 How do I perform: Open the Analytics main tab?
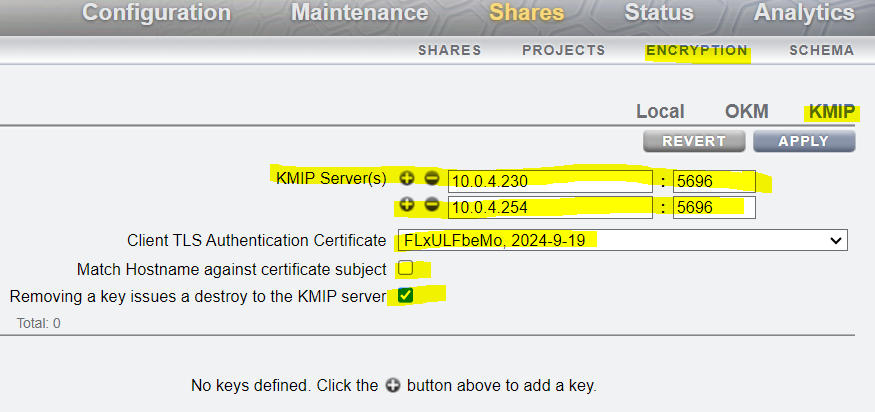[x=804, y=12]
